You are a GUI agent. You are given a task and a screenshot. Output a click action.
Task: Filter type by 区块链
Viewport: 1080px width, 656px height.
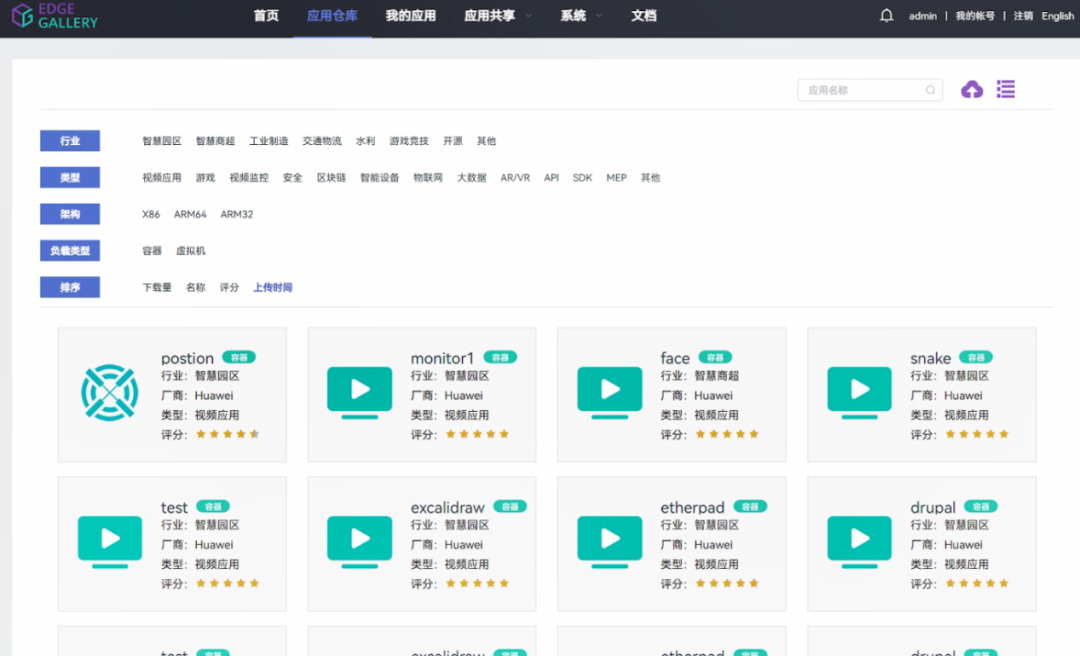(x=331, y=177)
